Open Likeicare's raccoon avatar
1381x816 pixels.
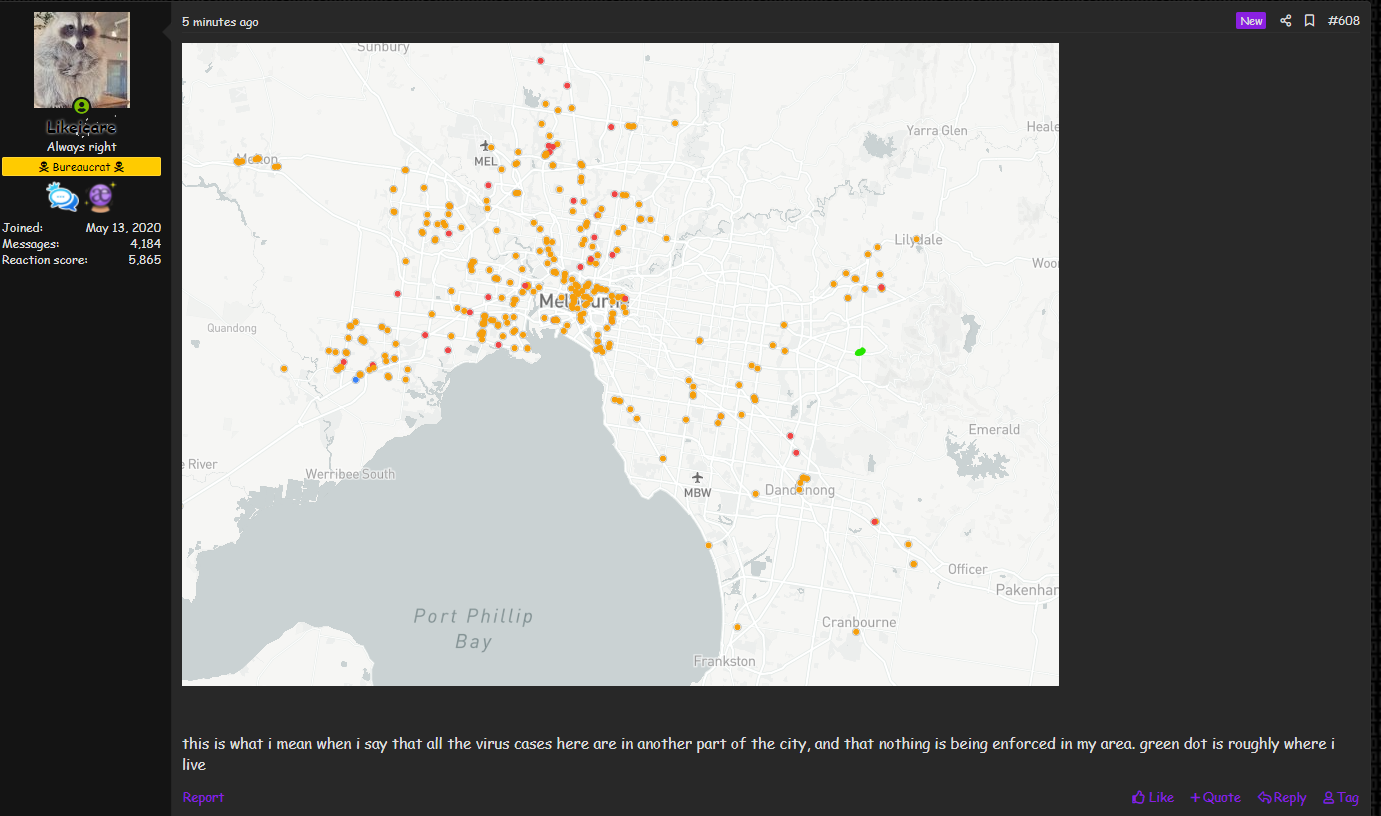click(82, 60)
